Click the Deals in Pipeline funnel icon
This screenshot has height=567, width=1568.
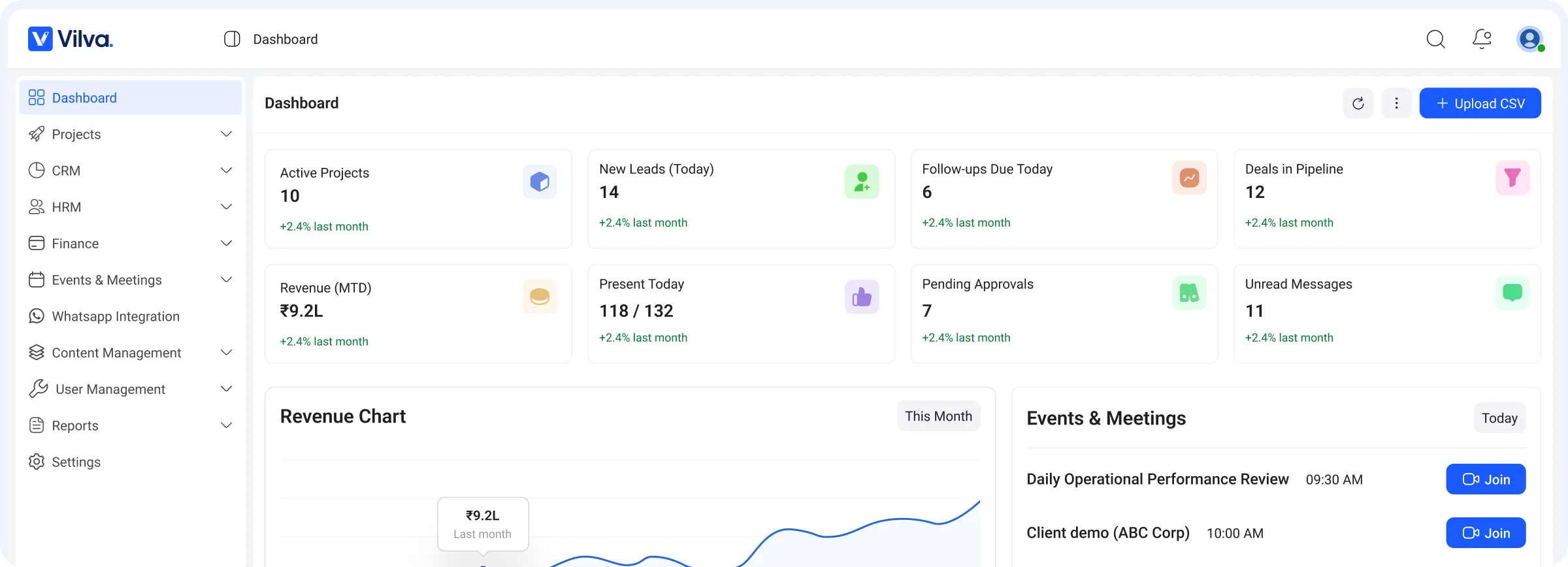[x=1512, y=178]
